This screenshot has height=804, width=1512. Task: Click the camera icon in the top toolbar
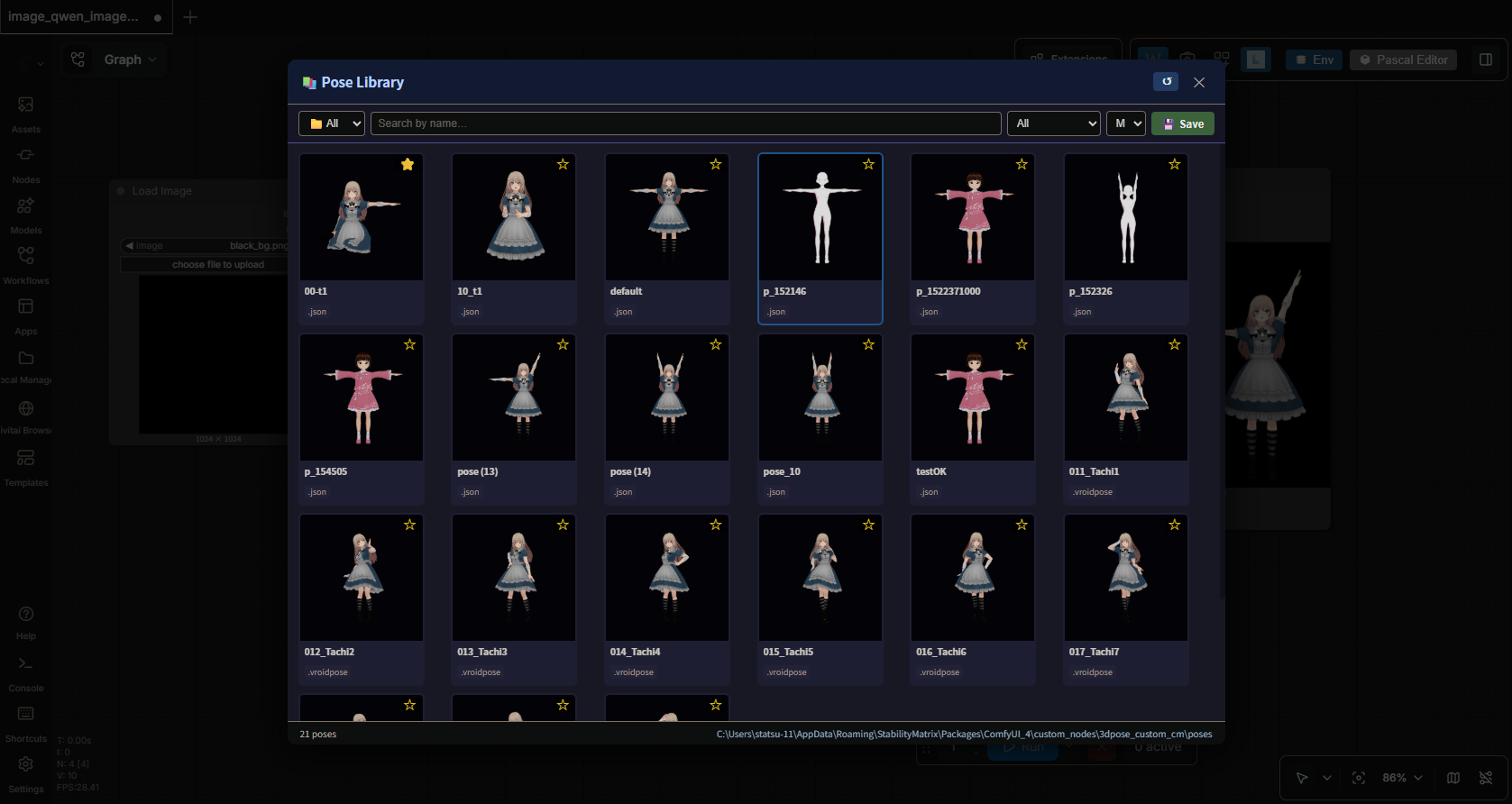click(1187, 59)
